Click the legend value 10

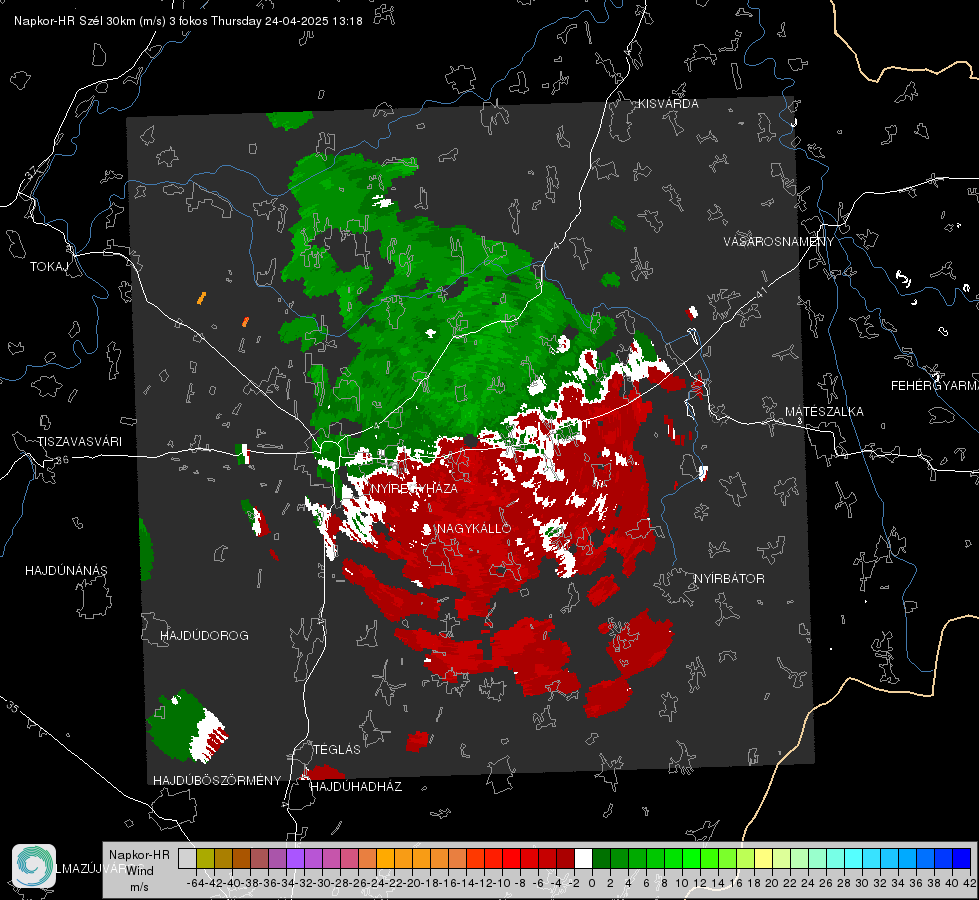click(x=682, y=883)
